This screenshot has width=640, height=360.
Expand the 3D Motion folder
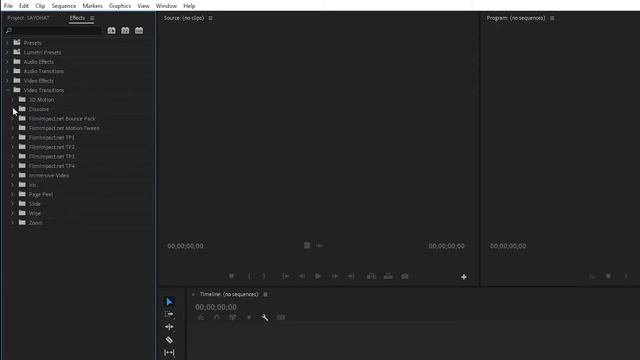pyautogui.click(x=12, y=100)
